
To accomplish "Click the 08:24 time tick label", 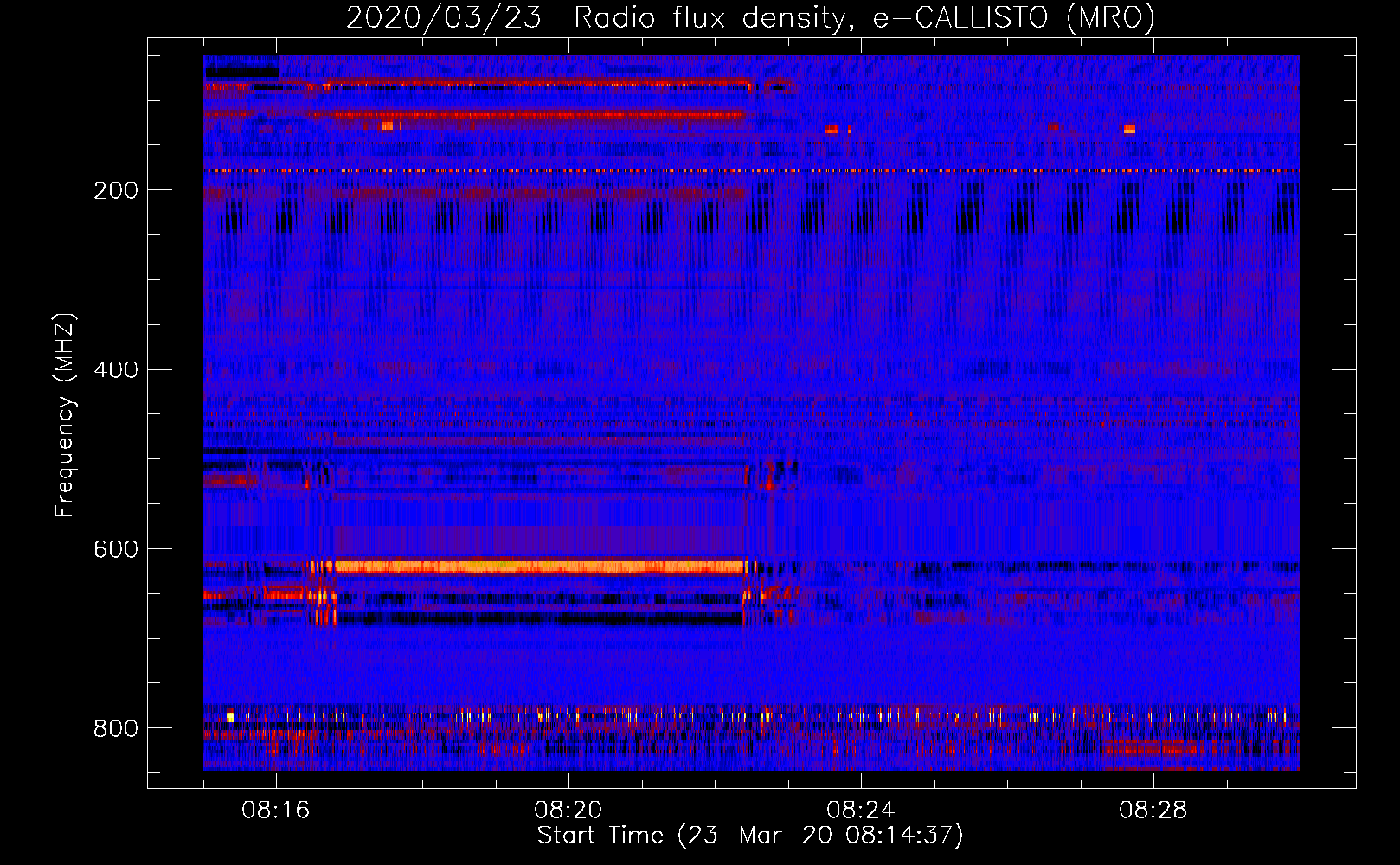I will tap(861, 811).
